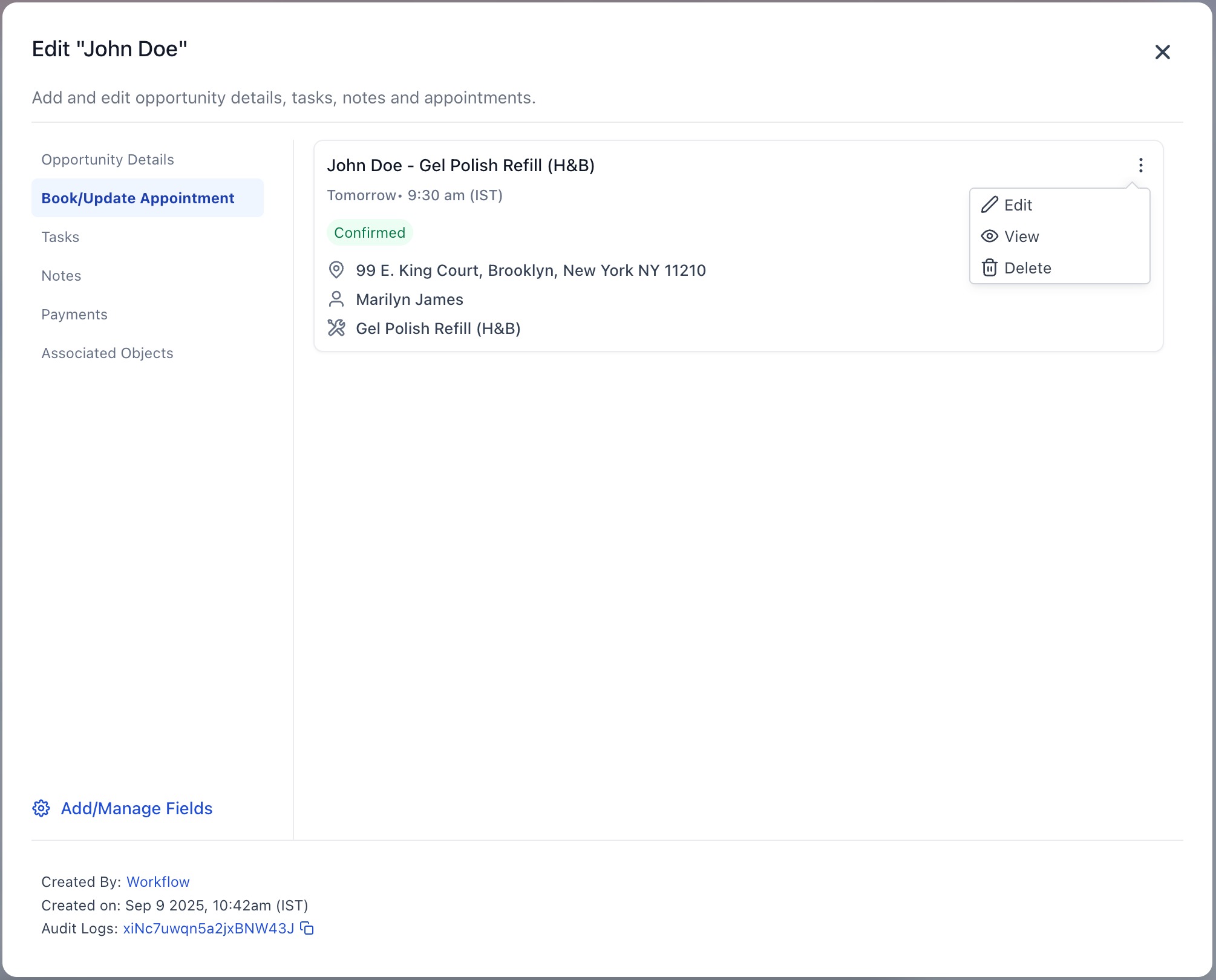
Task: Open Opportunity Details
Action: pyautogui.click(x=107, y=159)
